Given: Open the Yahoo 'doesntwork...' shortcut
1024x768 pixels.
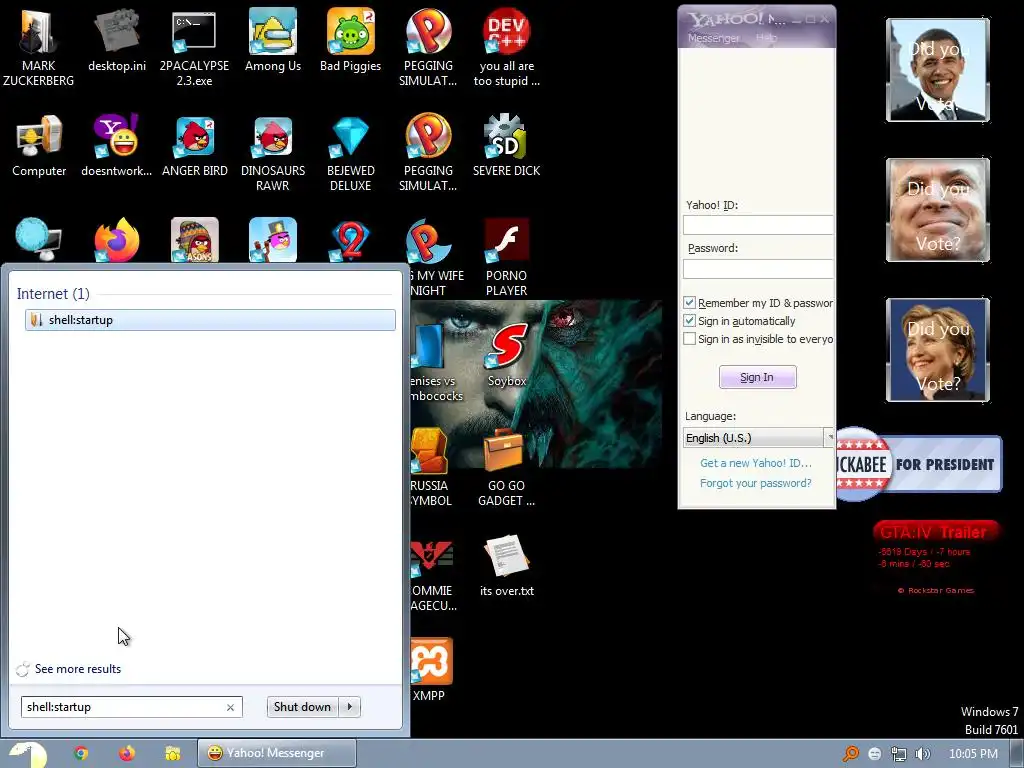Looking at the screenshot, I should [117, 145].
